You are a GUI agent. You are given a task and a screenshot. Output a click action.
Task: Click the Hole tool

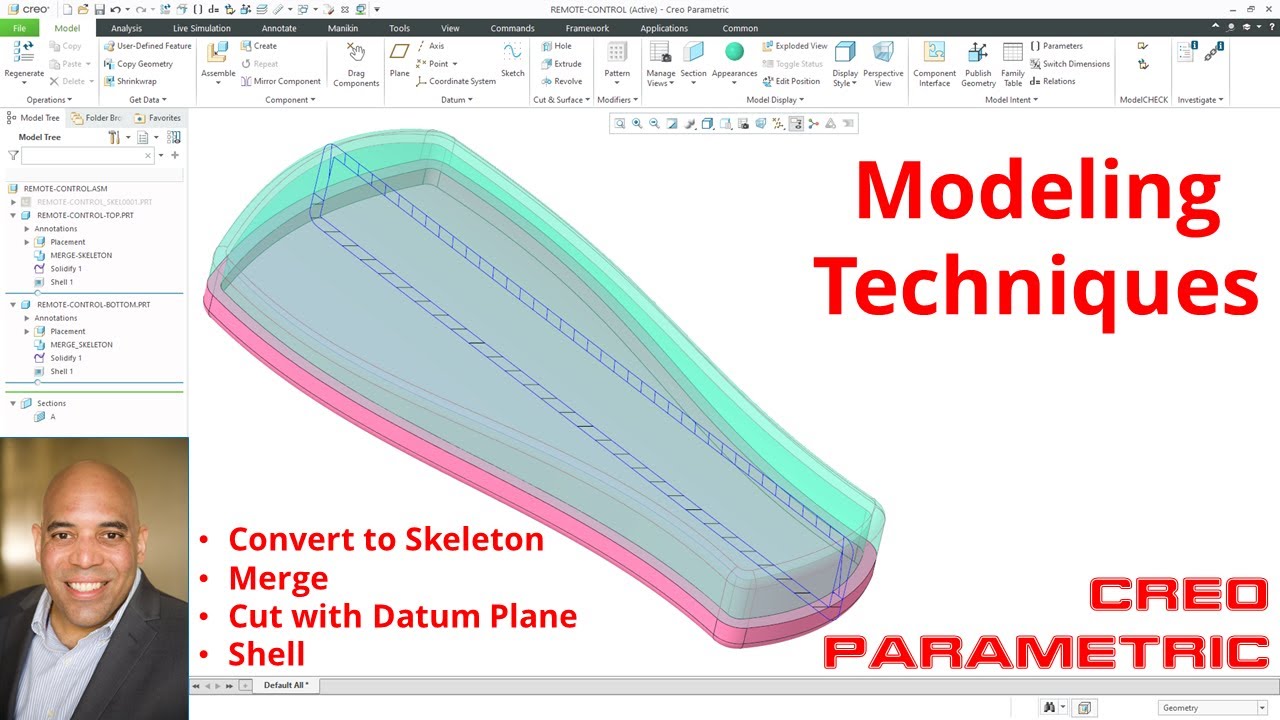[x=556, y=46]
